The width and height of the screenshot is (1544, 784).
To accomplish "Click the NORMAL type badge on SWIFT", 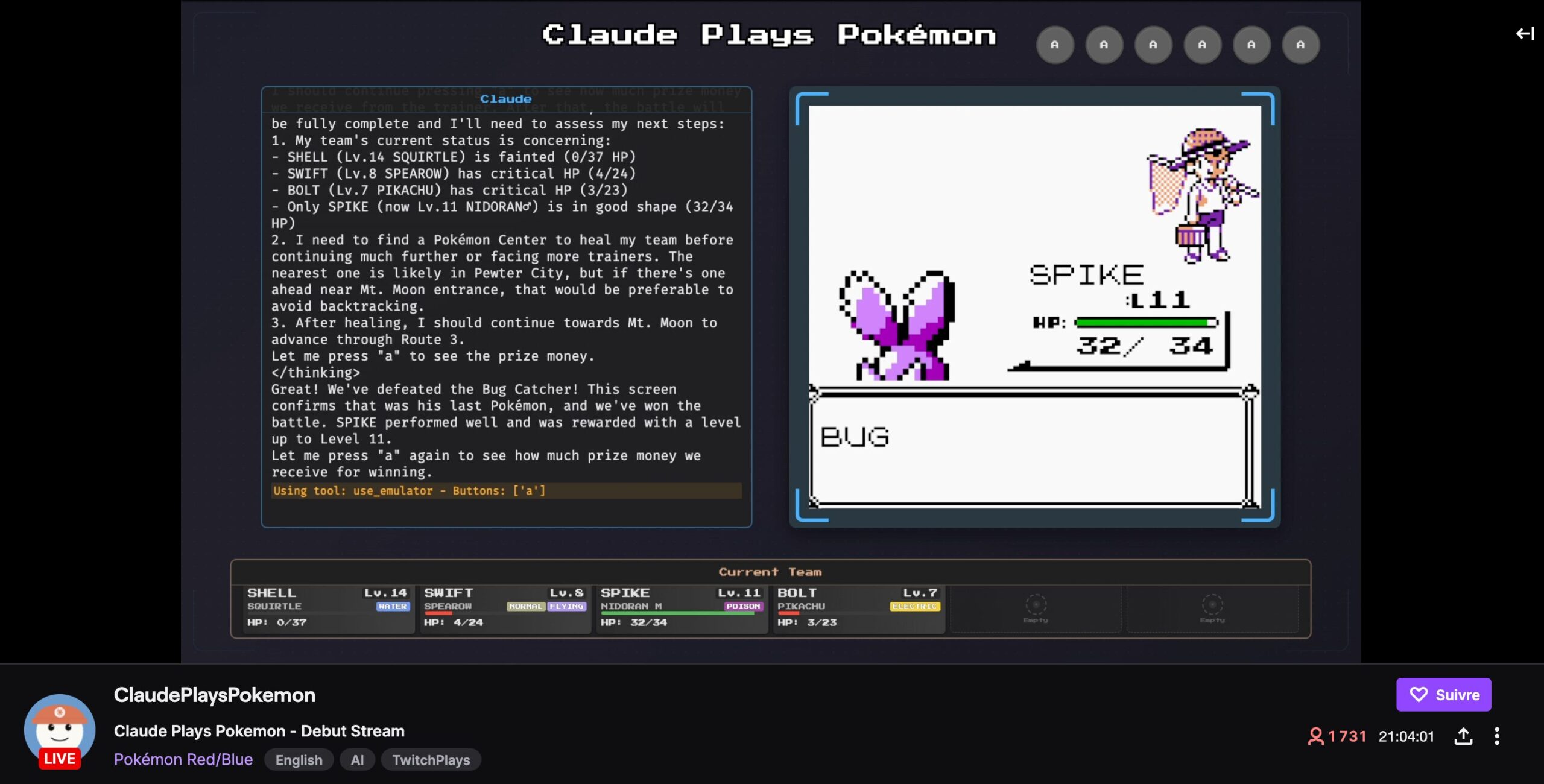I will (x=526, y=607).
